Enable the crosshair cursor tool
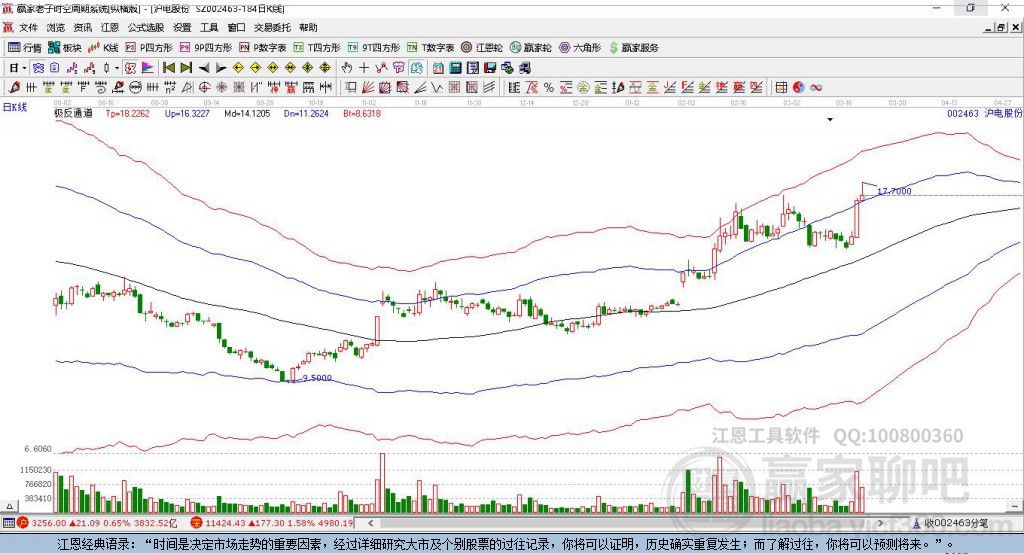Viewport: 1024px width, 554px height. (364, 68)
